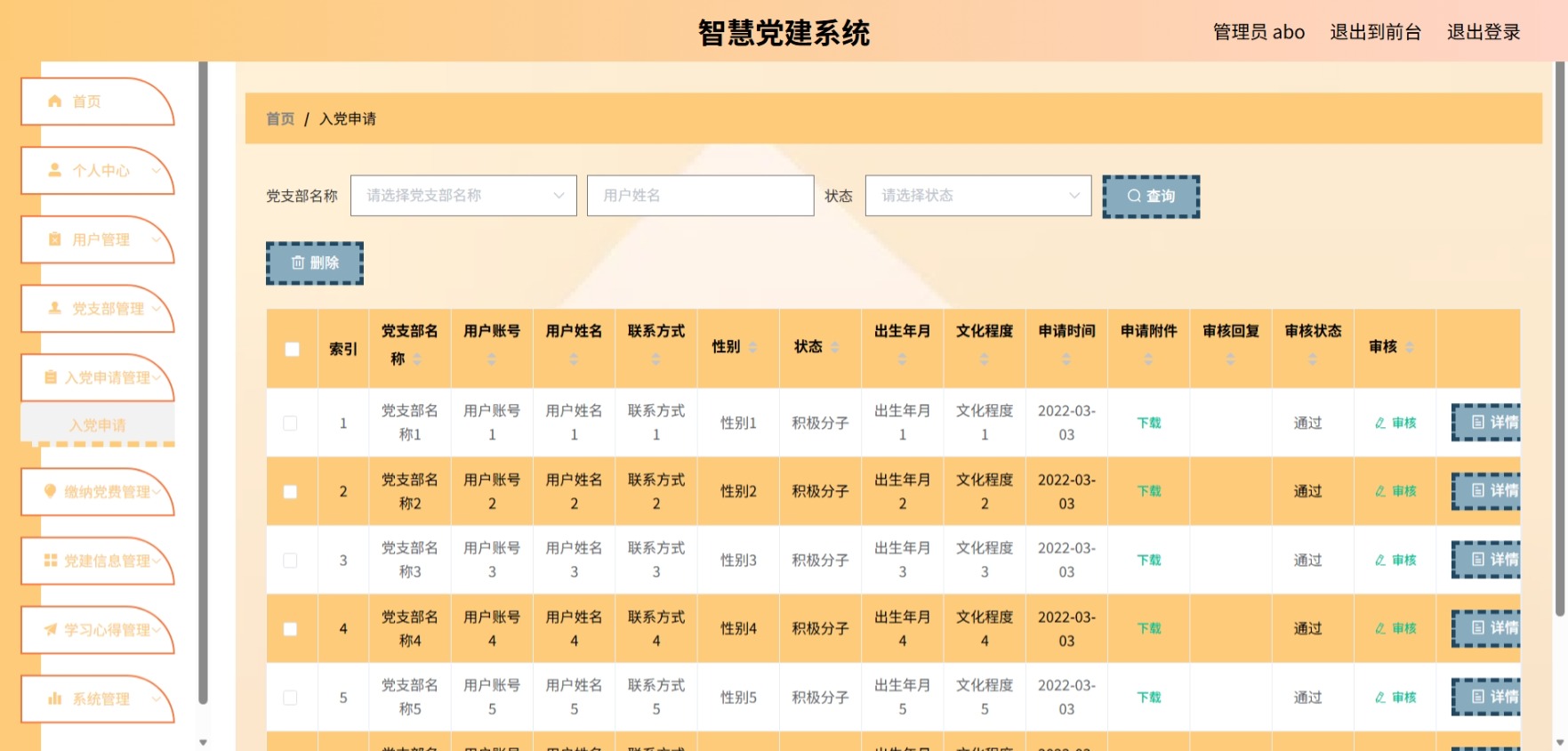Check the checkbox for row 1
This screenshot has height=751, width=1568.
(290, 423)
